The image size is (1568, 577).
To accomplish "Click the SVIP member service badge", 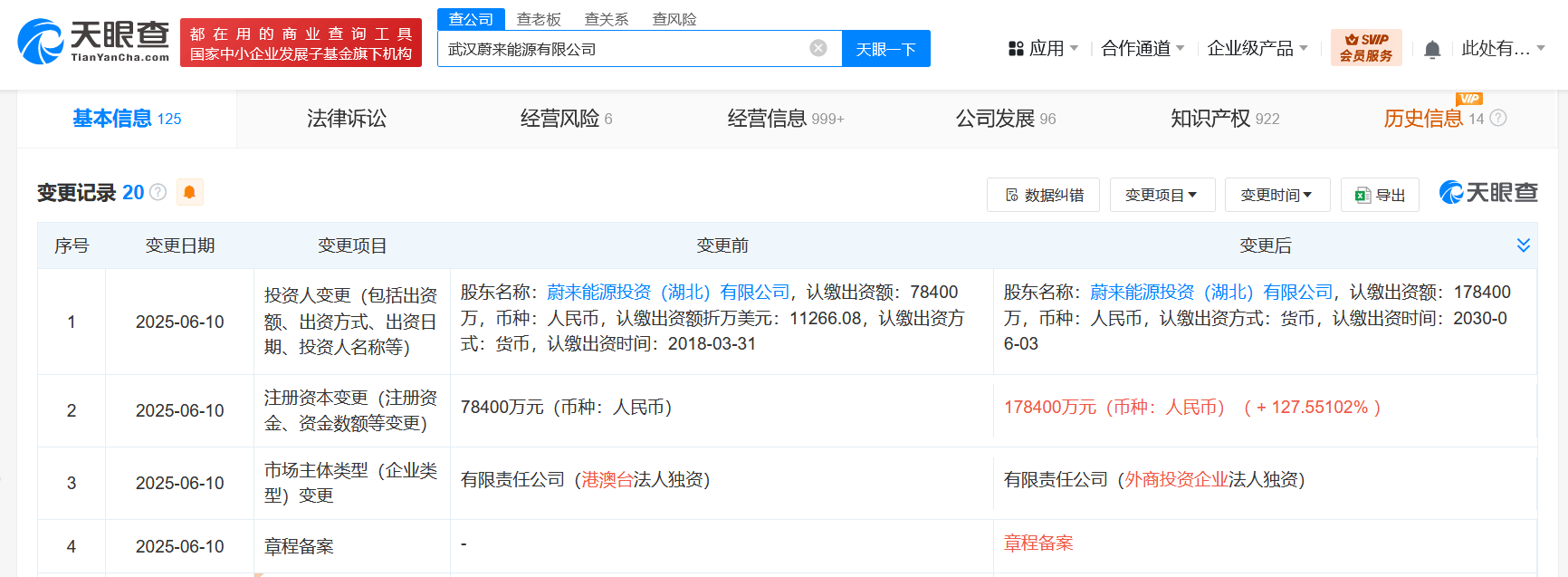I will tap(1365, 48).
